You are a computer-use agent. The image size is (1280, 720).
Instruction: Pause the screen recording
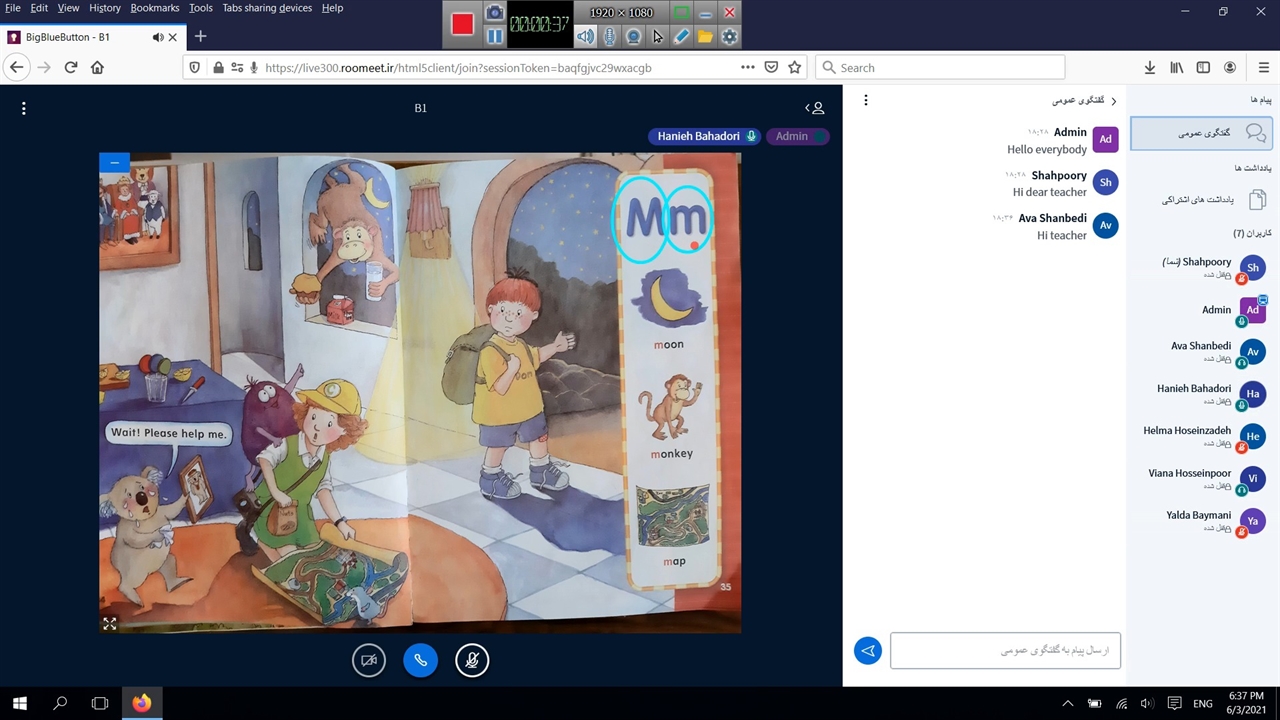tap(495, 36)
